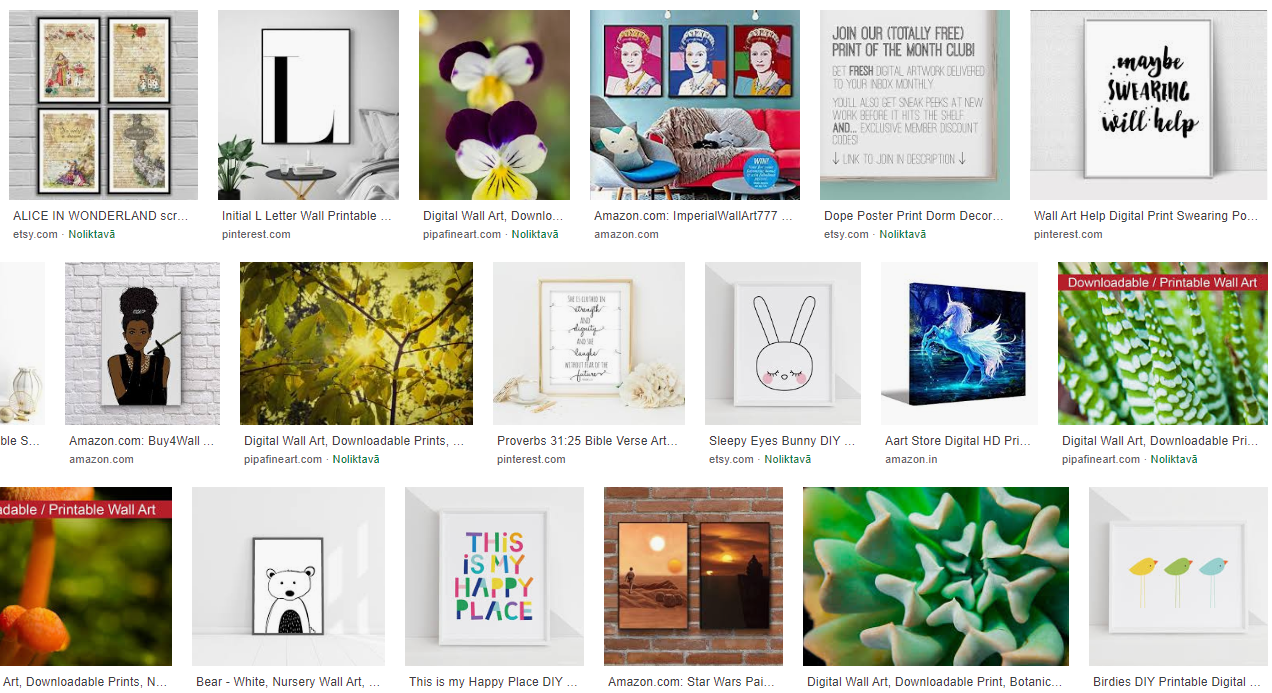The width and height of the screenshot is (1272, 693).
Task: Open the striped green succulent photo
Action: (1162, 344)
